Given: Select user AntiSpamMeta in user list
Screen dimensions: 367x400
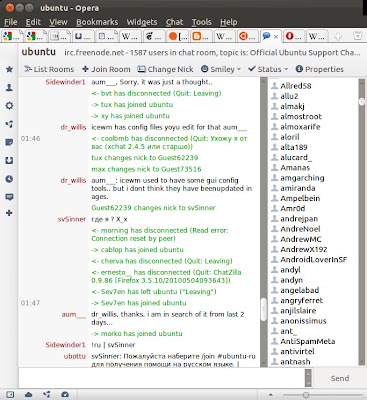Looking at the screenshot, I should pos(307,341).
